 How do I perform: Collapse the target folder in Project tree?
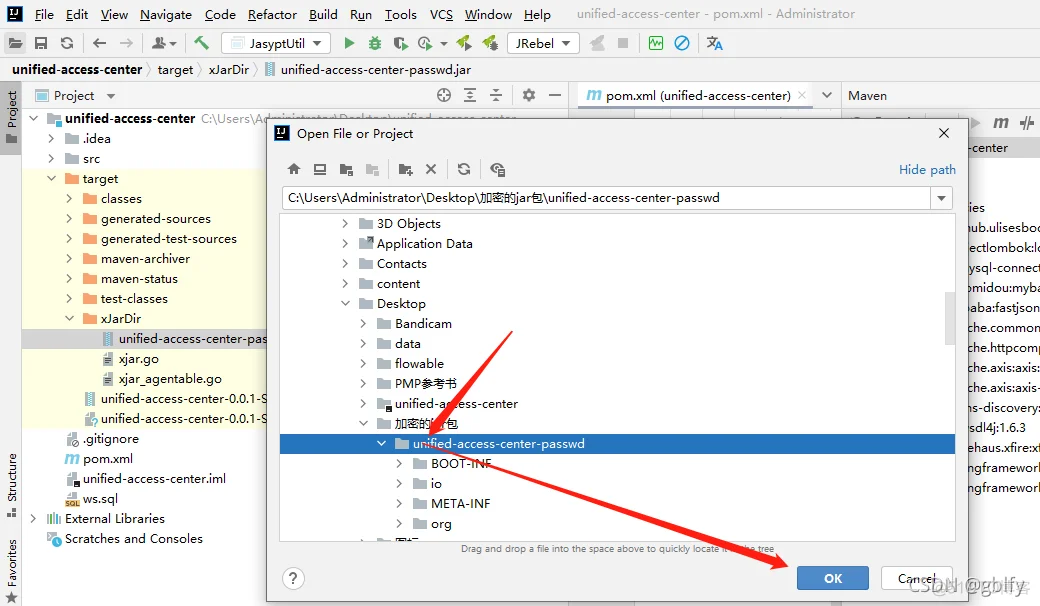click(51, 178)
